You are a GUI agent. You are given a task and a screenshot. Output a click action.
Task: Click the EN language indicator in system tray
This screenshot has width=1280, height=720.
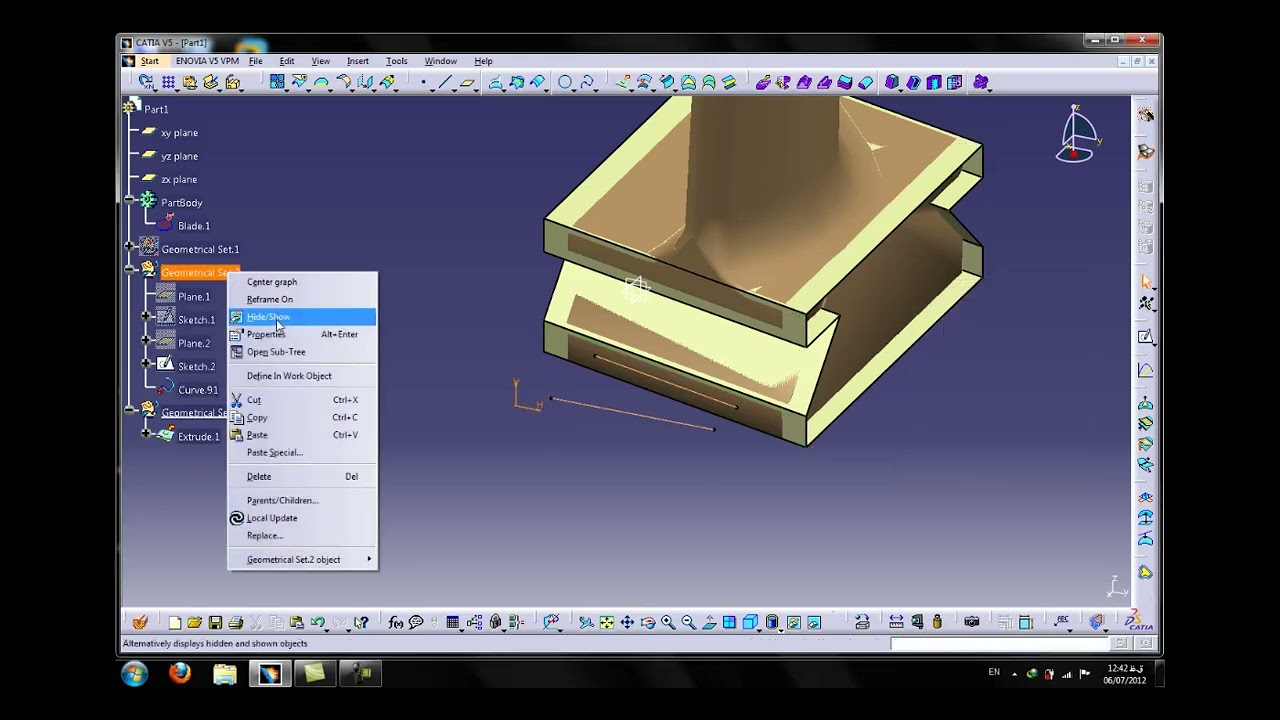click(x=994, y=672)
